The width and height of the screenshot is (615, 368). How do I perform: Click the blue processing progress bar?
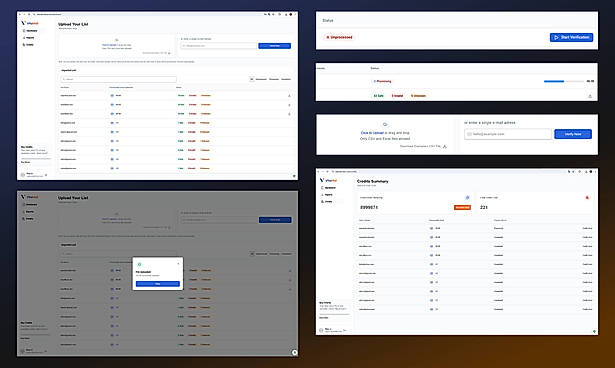[564, 81]
